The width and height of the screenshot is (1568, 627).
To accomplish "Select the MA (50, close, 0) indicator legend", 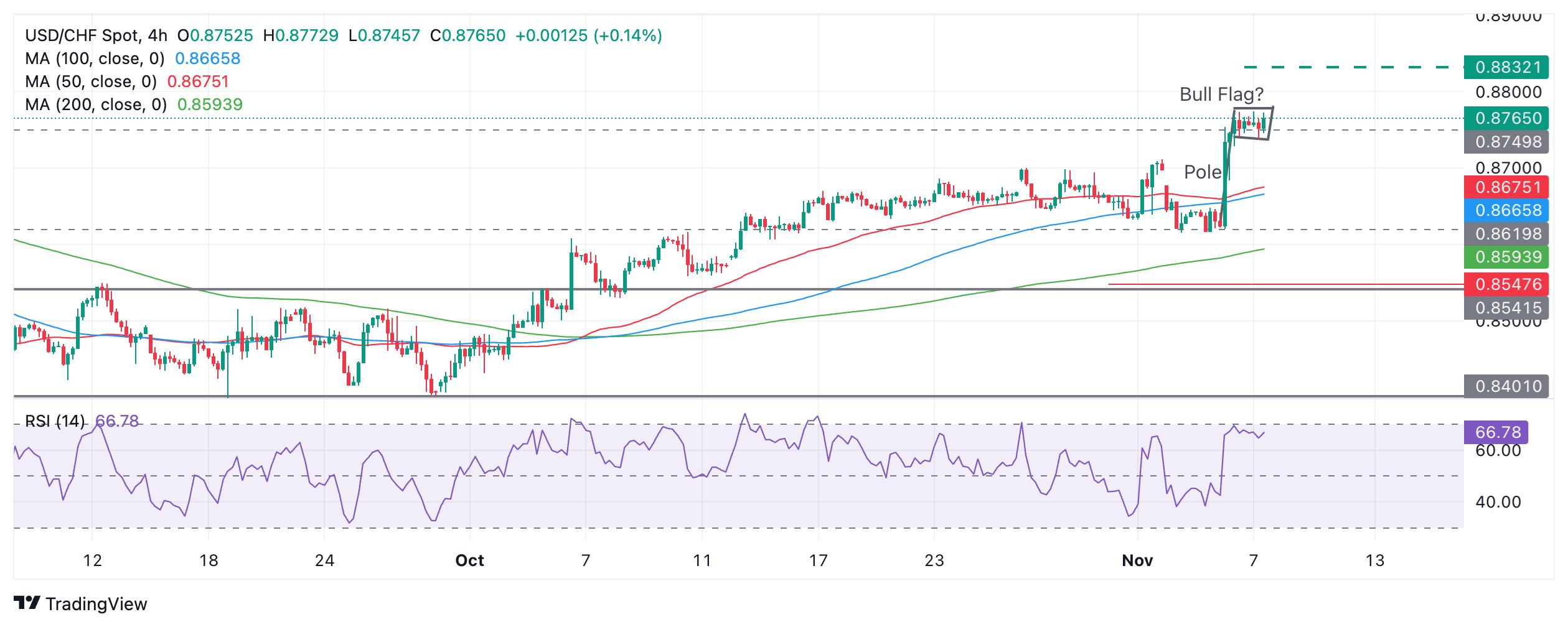I will click(x=91, y=81).
